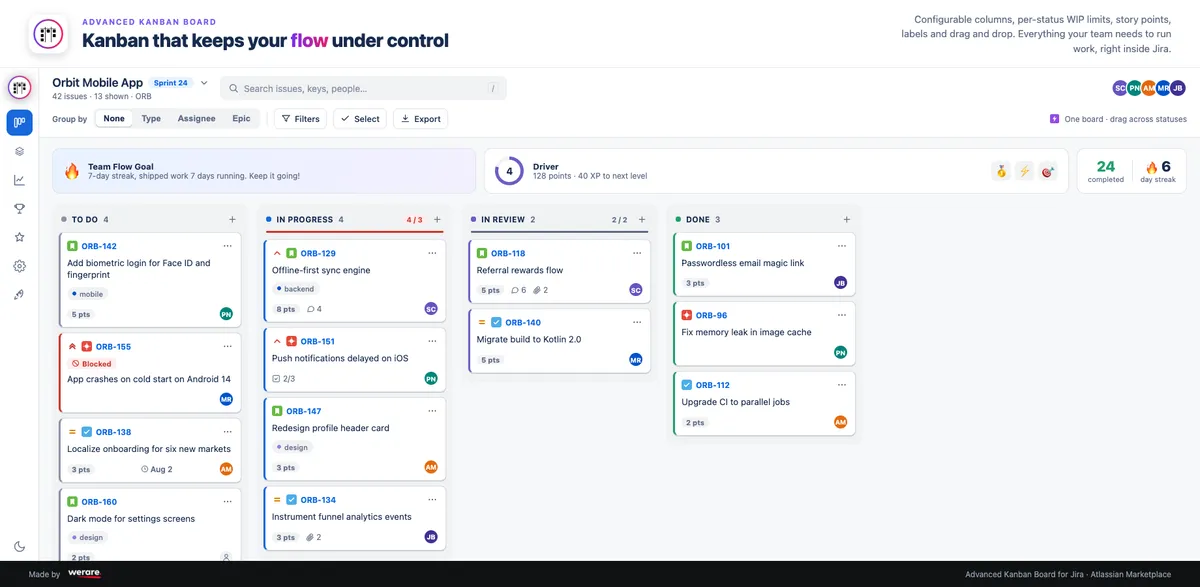Open the more menu on card ORB-101

pos(843,246)
